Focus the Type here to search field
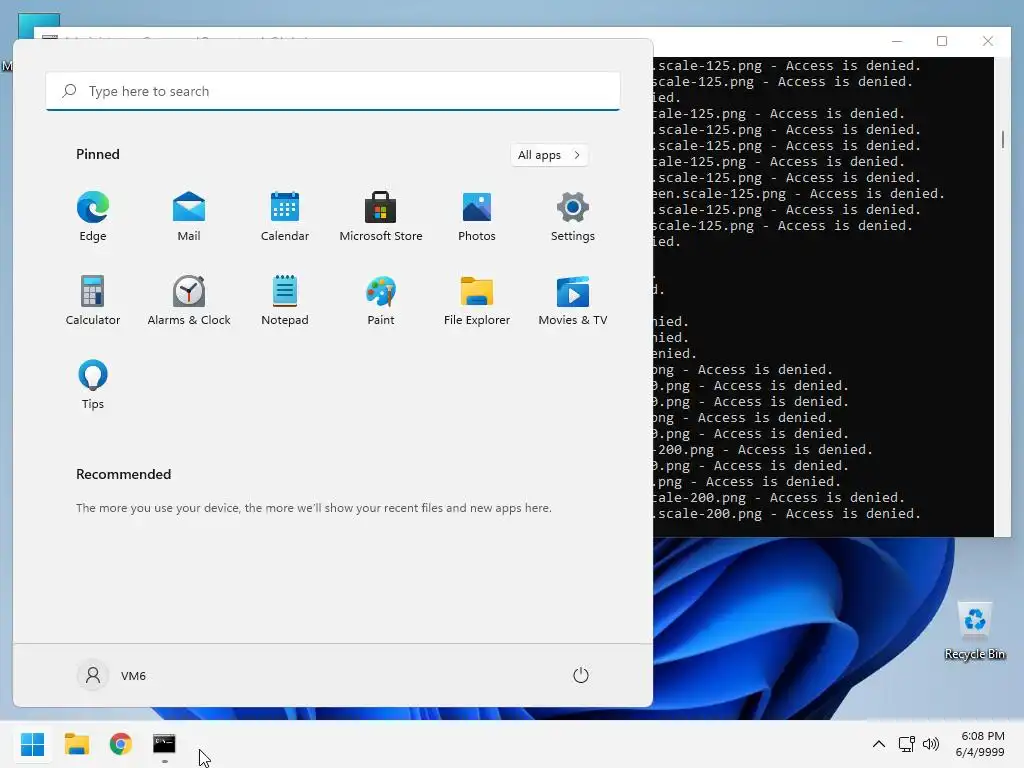The image size is (1024, 768). [x=333, y=91]
